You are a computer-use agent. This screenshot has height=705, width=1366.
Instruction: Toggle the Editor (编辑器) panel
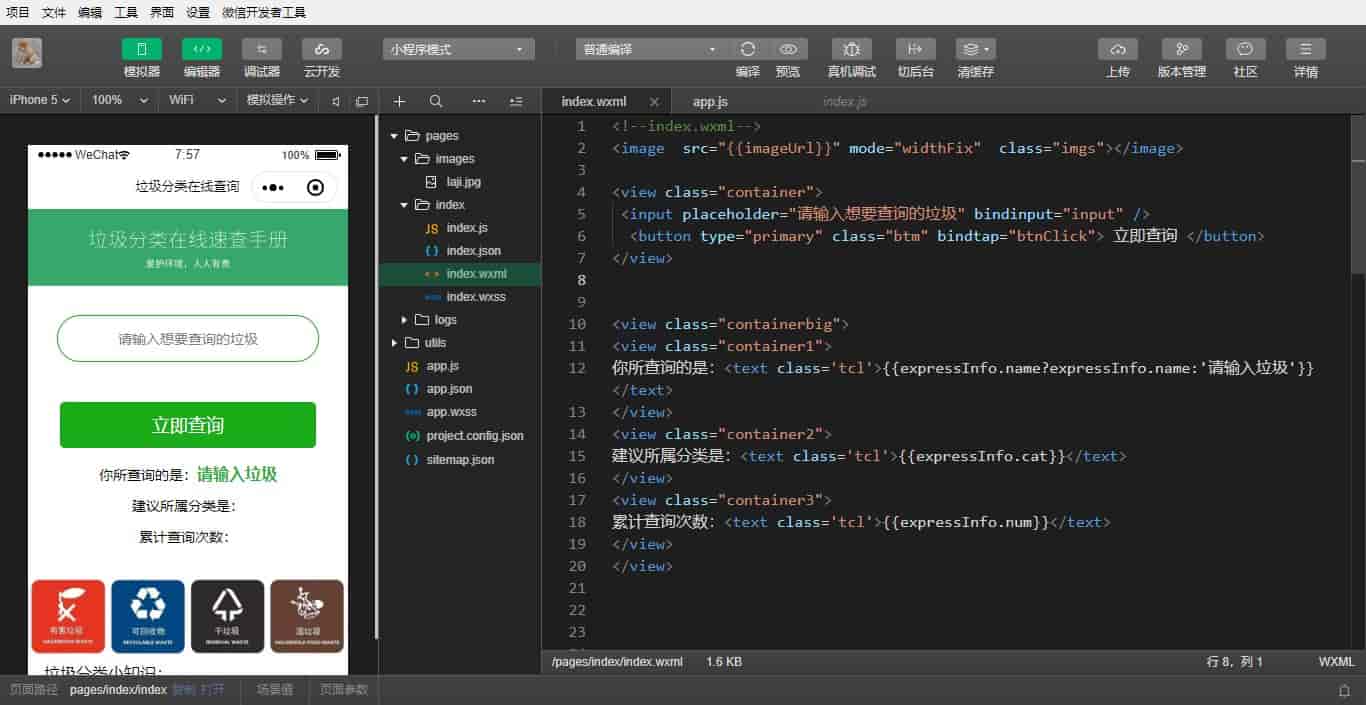[x=201, y=49]
